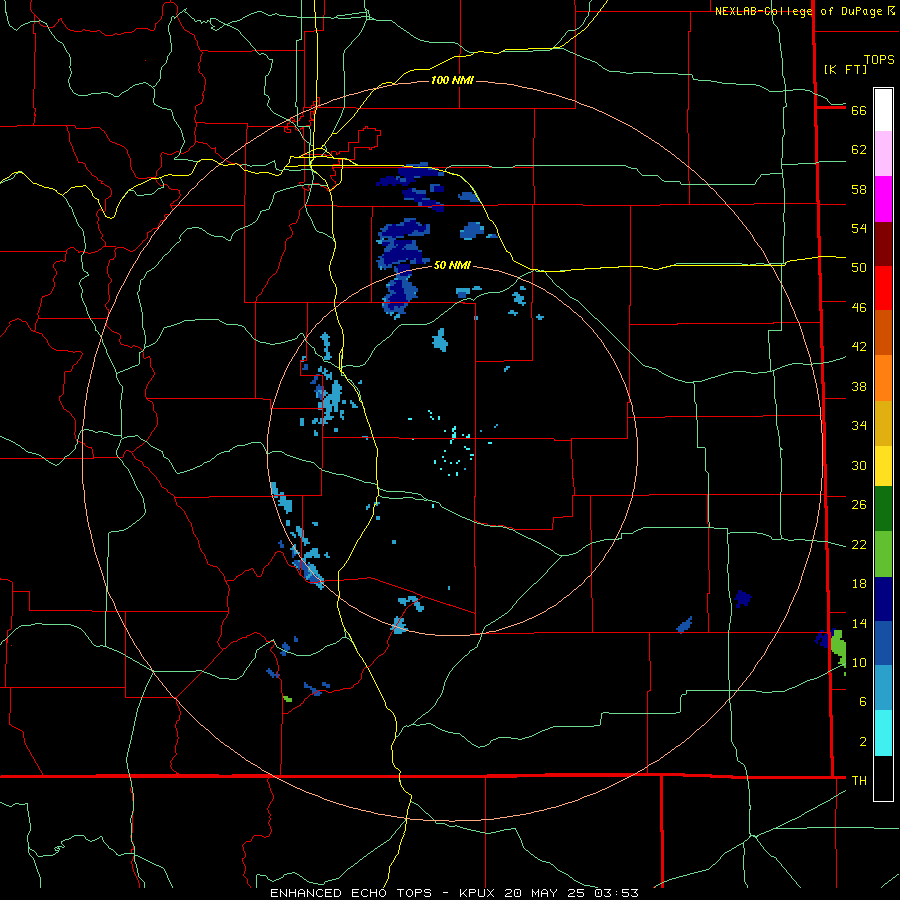Click the dark green legend swatch

(883, 509)
